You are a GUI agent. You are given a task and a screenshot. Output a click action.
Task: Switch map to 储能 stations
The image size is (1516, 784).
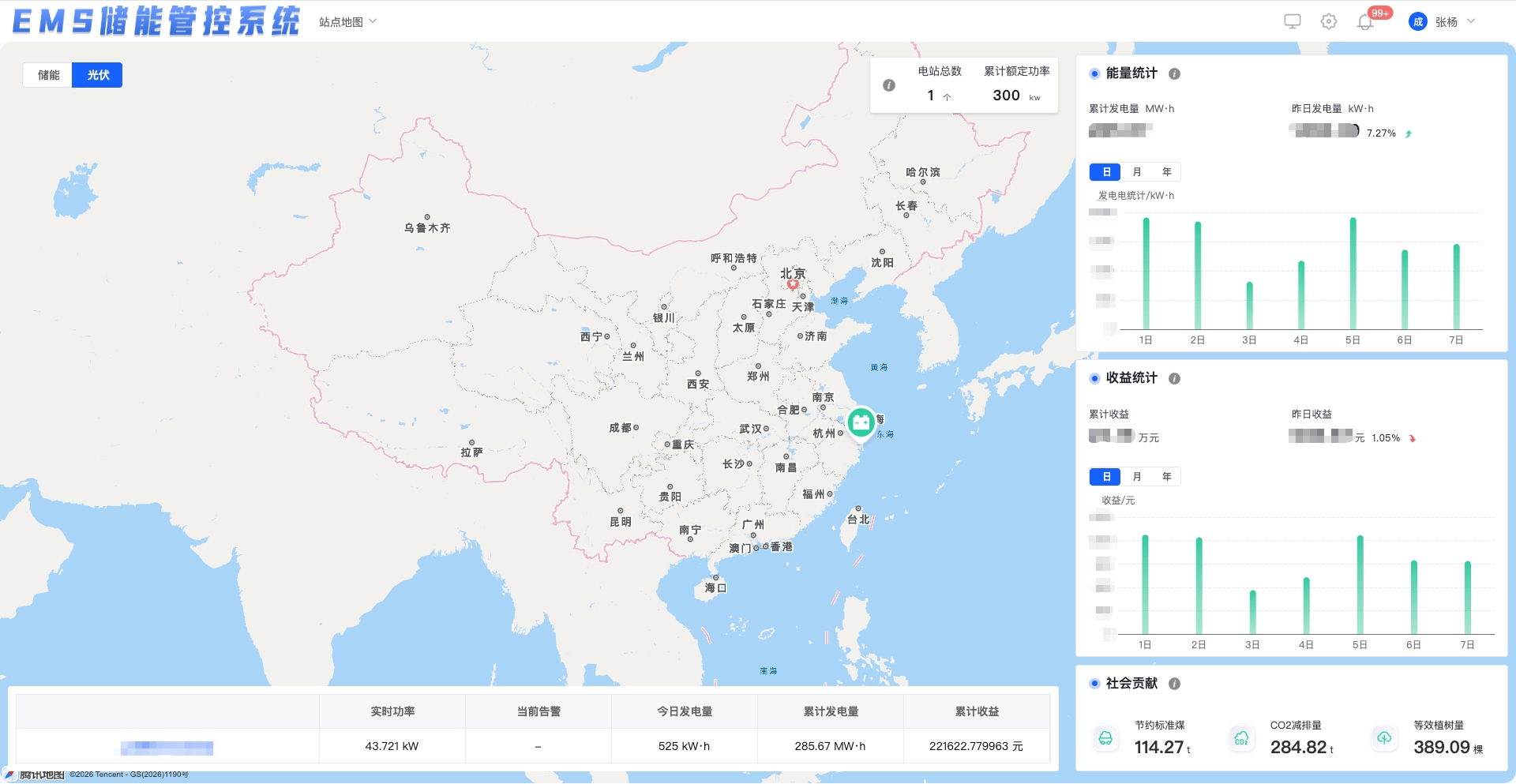48,75
